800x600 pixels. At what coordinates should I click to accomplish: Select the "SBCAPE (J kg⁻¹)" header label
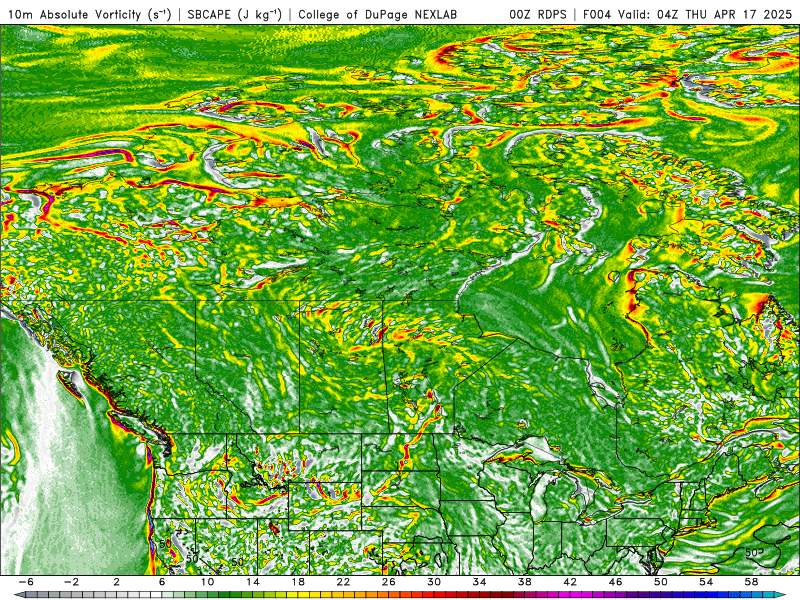234,14
